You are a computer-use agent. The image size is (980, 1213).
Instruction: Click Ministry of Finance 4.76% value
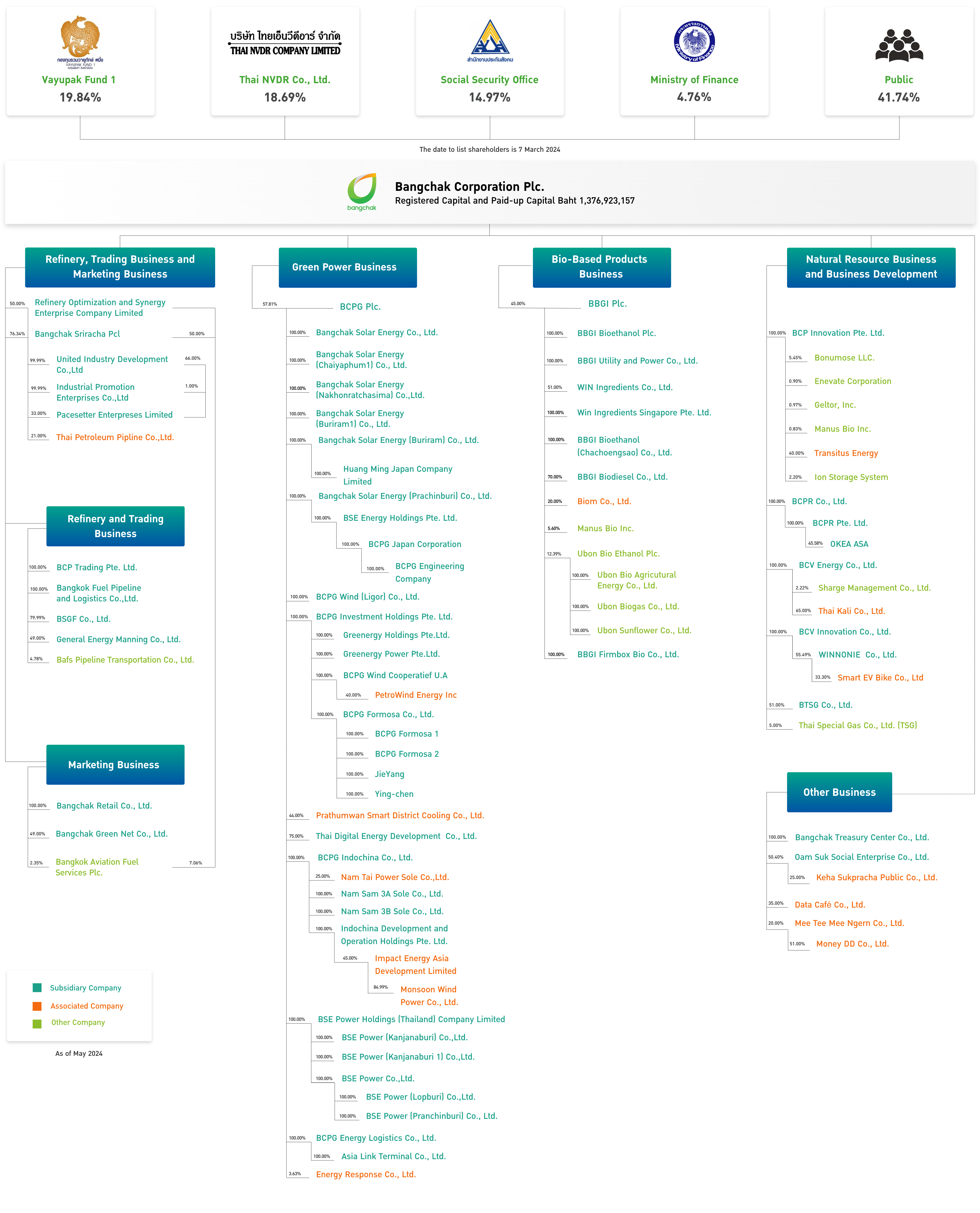click(694, 97)
